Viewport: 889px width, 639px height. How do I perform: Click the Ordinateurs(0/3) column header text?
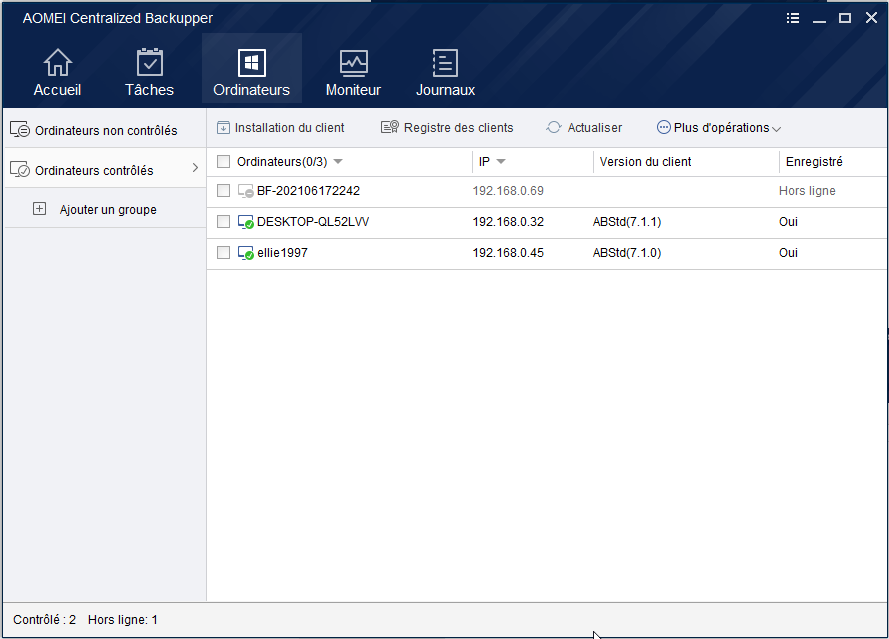point(282,162)
